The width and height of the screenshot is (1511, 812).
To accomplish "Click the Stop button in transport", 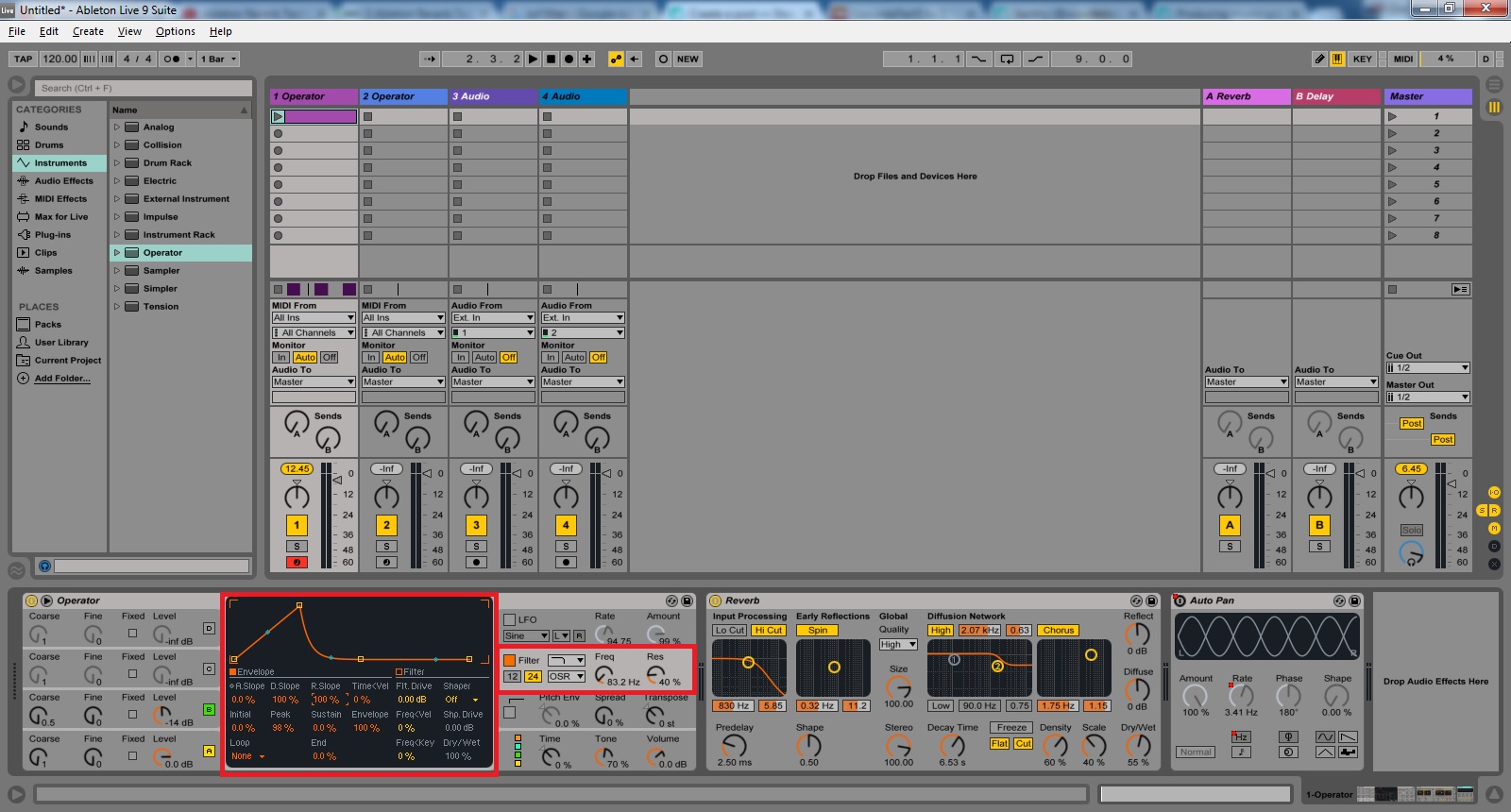I will (552, 59).
